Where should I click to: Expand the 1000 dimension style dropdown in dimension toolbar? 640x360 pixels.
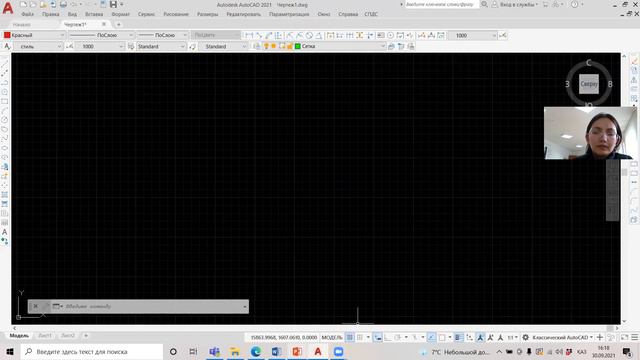click(x=494, y=36)
